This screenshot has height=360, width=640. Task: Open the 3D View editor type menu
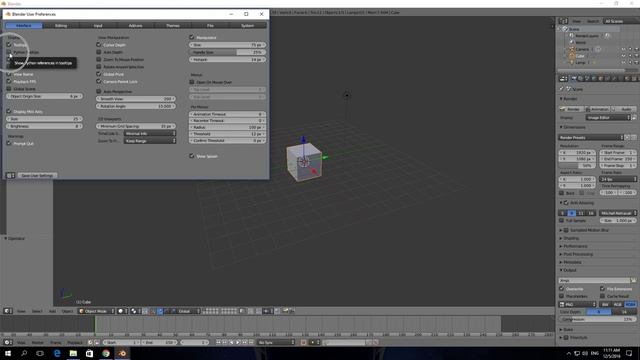coord(8,311)
